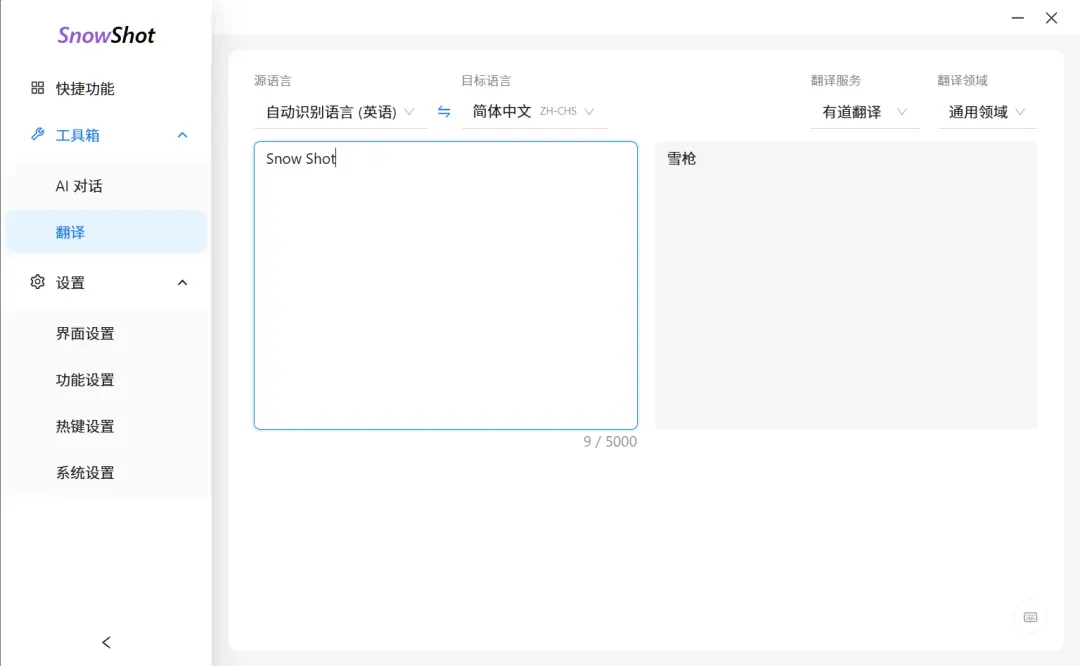Open the 有道翻译 service dropdown
Screen dimensions: 1080x666
[x=864, y=112]
